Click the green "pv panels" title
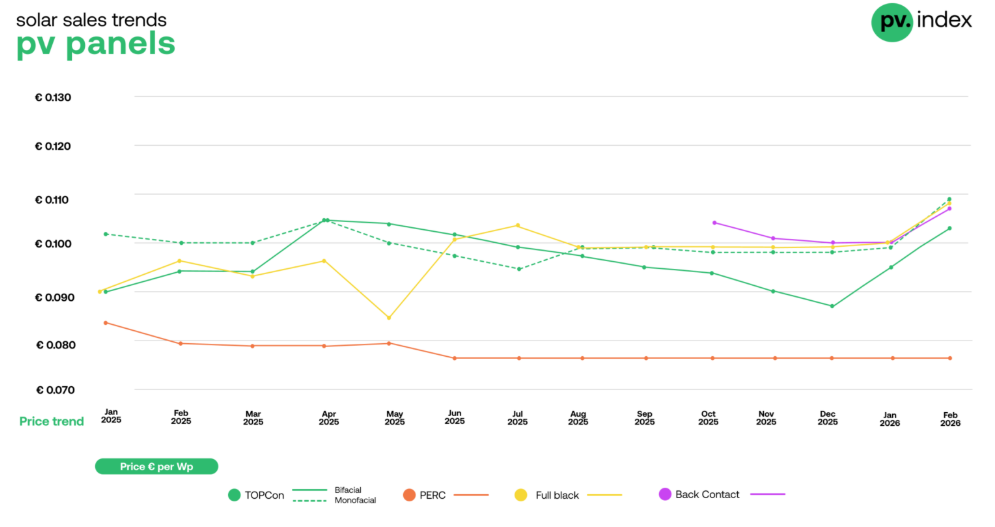Screen dimensions: 995x527 coord(96,44)
